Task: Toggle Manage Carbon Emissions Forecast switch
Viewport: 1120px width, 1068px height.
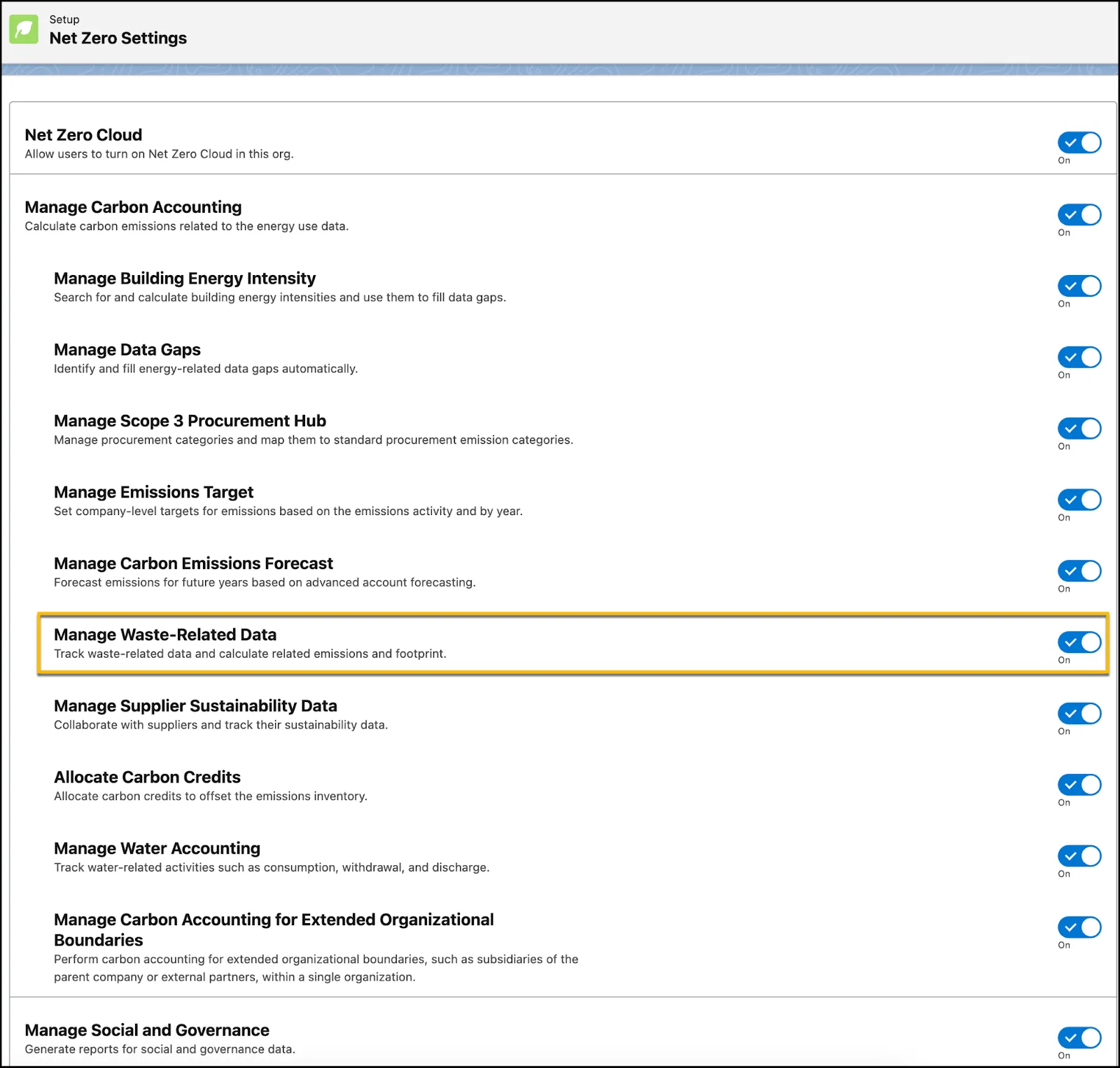Action: click(1079, 571)
